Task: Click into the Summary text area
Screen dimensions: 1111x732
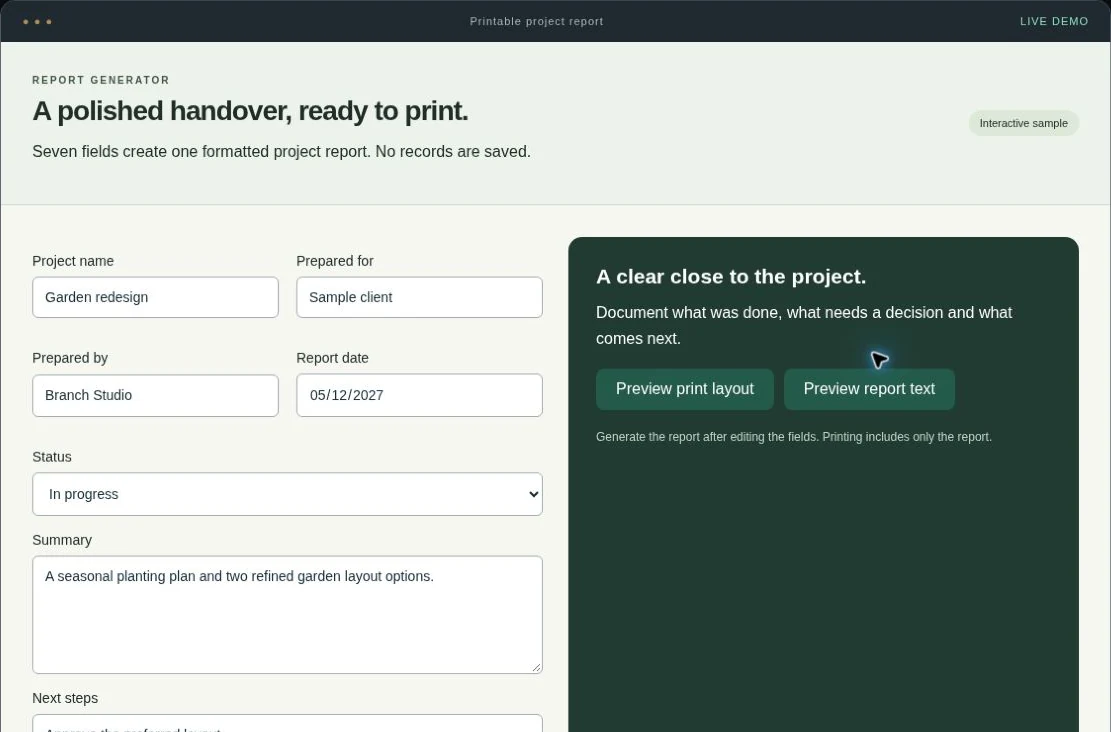Action: [287, 614]
